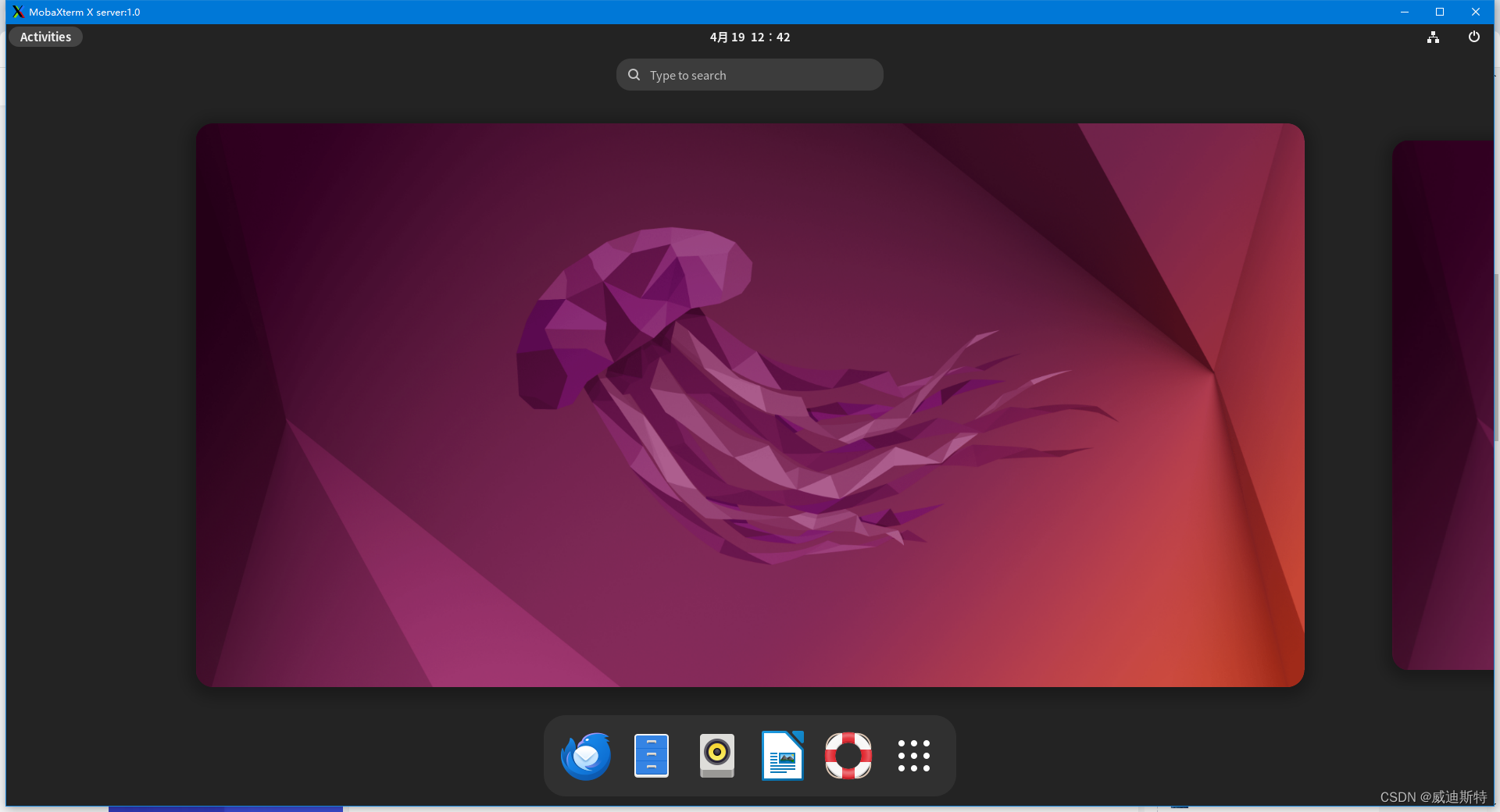This screenshot has width=1500, height=812.
Task: Open the power menu icon in top bar
Action: (x=1474, y=37)
